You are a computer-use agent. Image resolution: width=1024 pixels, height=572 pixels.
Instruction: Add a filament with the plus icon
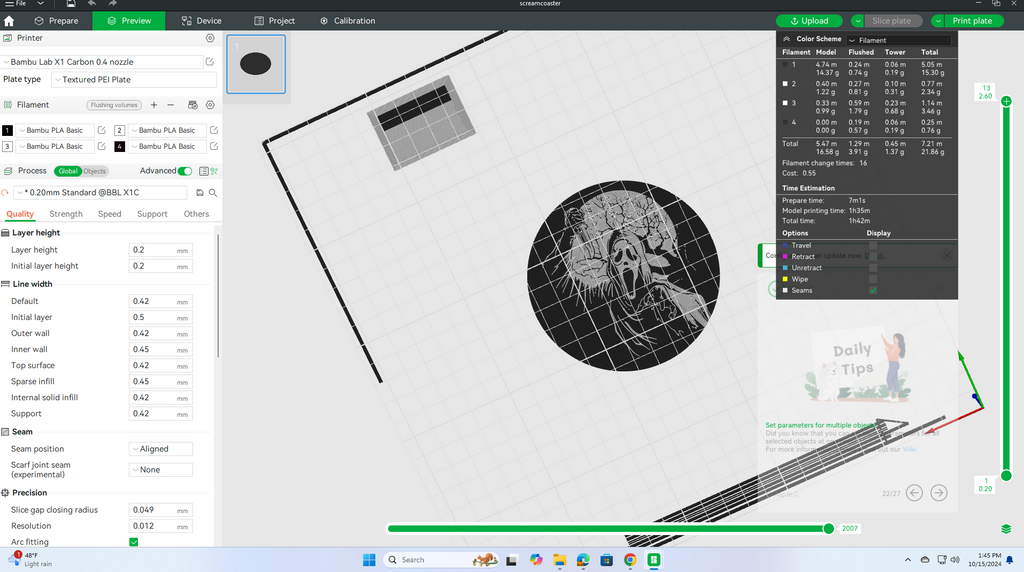click(x=154, y=104)
